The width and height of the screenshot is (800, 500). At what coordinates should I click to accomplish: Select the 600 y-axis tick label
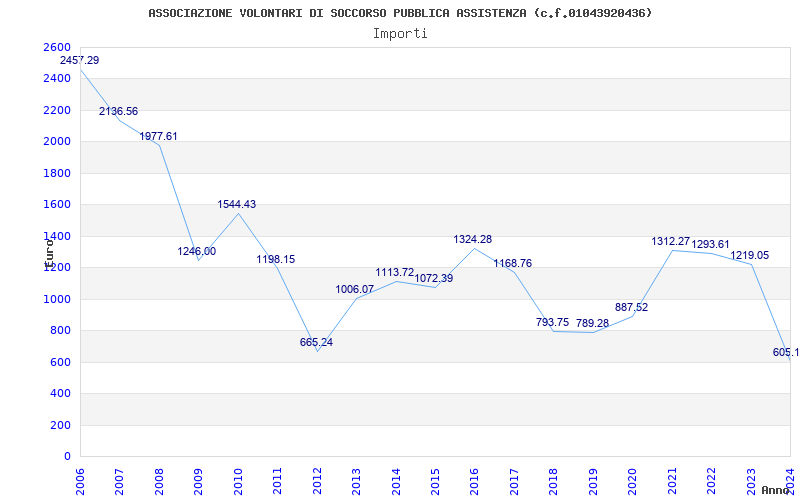[x=61, y=362]
